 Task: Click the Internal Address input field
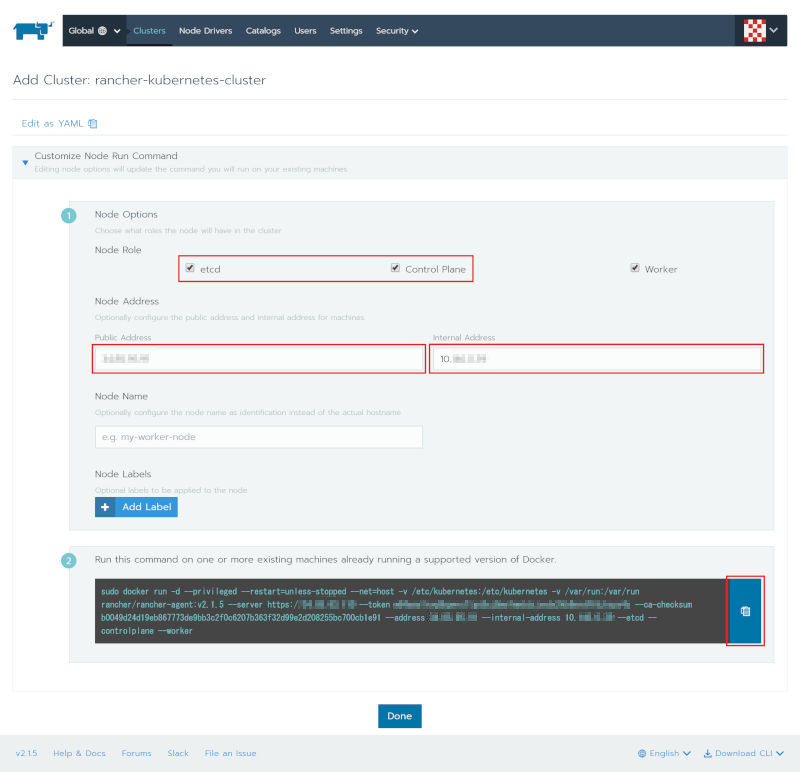[596, 359]
